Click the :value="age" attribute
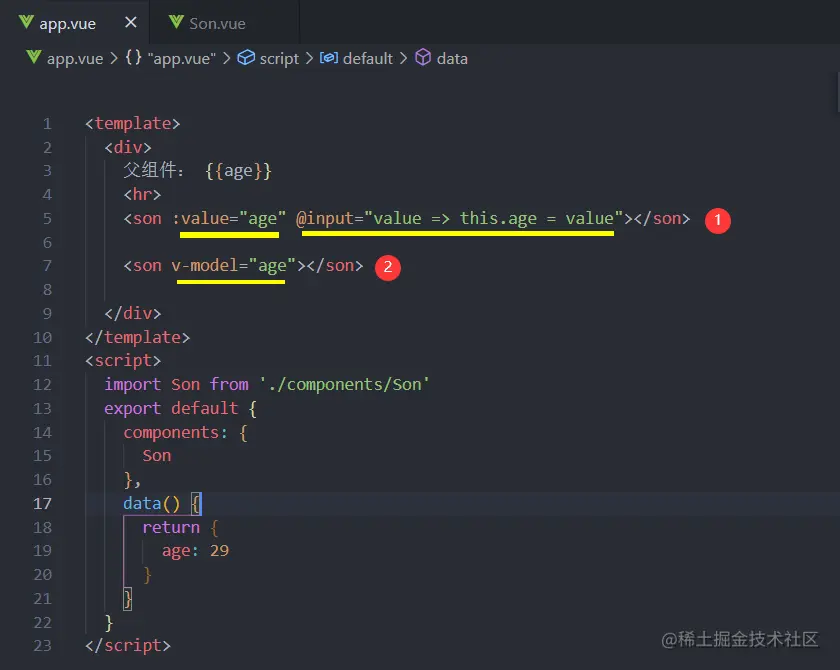This screenshot has height=670, width=840. pos(229,219)
